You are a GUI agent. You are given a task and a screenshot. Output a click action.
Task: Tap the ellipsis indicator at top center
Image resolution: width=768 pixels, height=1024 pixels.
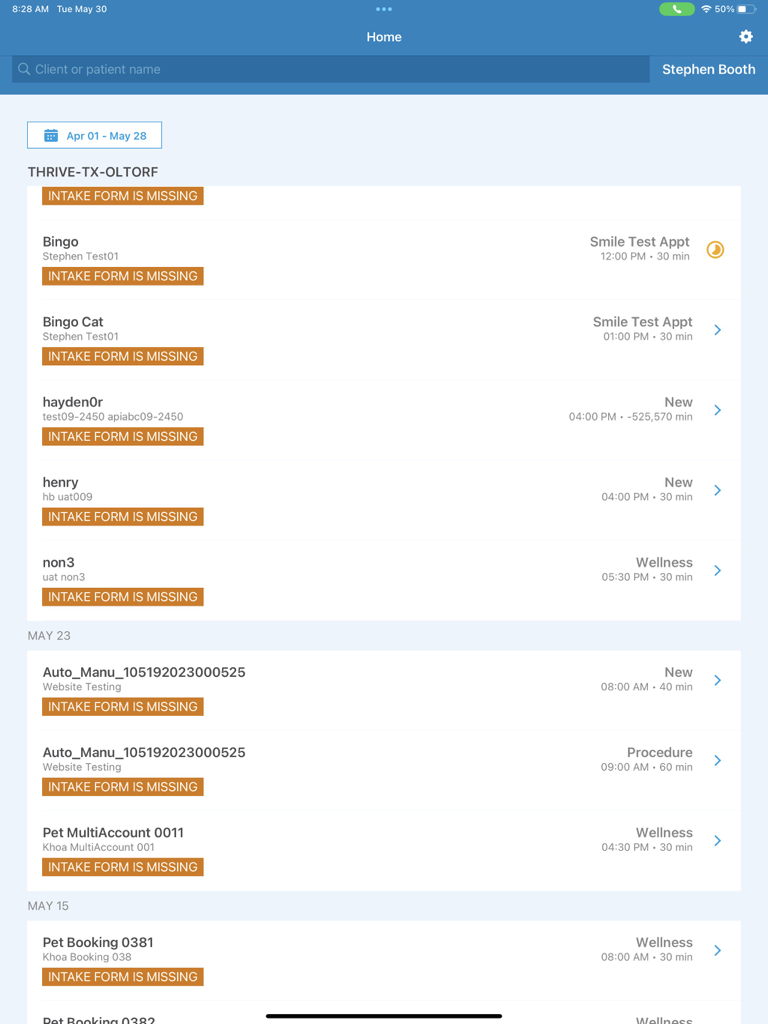pyautogui.click(x=383, y=10)
